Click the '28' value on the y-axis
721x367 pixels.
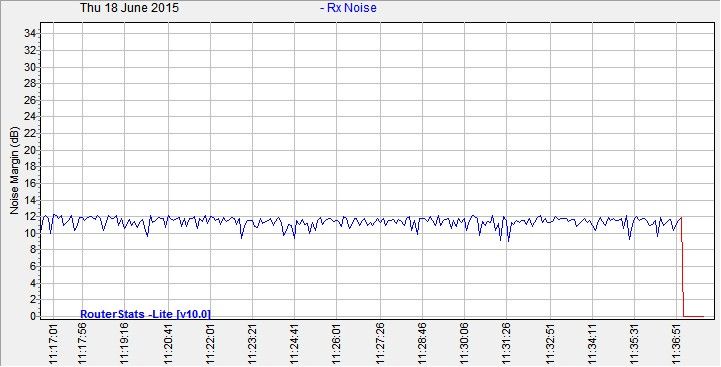(x=31, y=83)
